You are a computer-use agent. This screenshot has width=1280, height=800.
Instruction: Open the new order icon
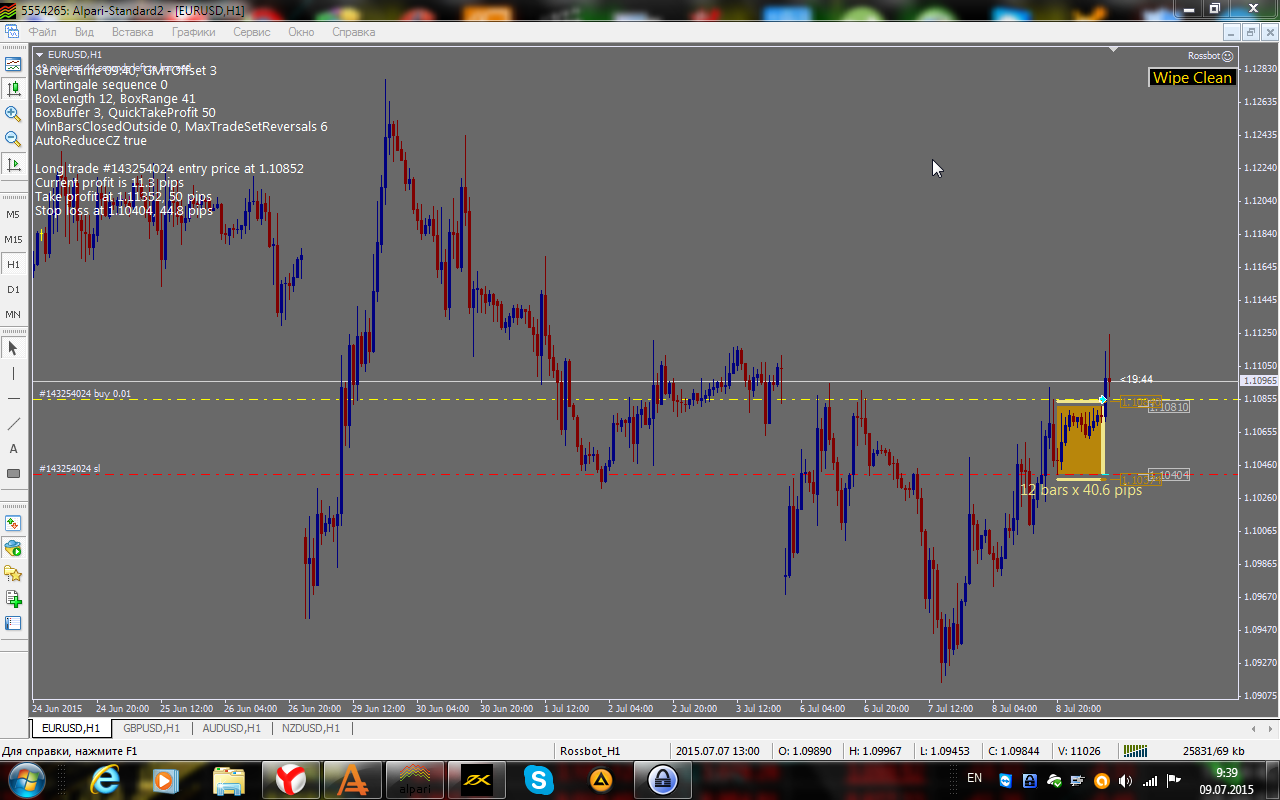pyautogui.click(x=13, y=523)
